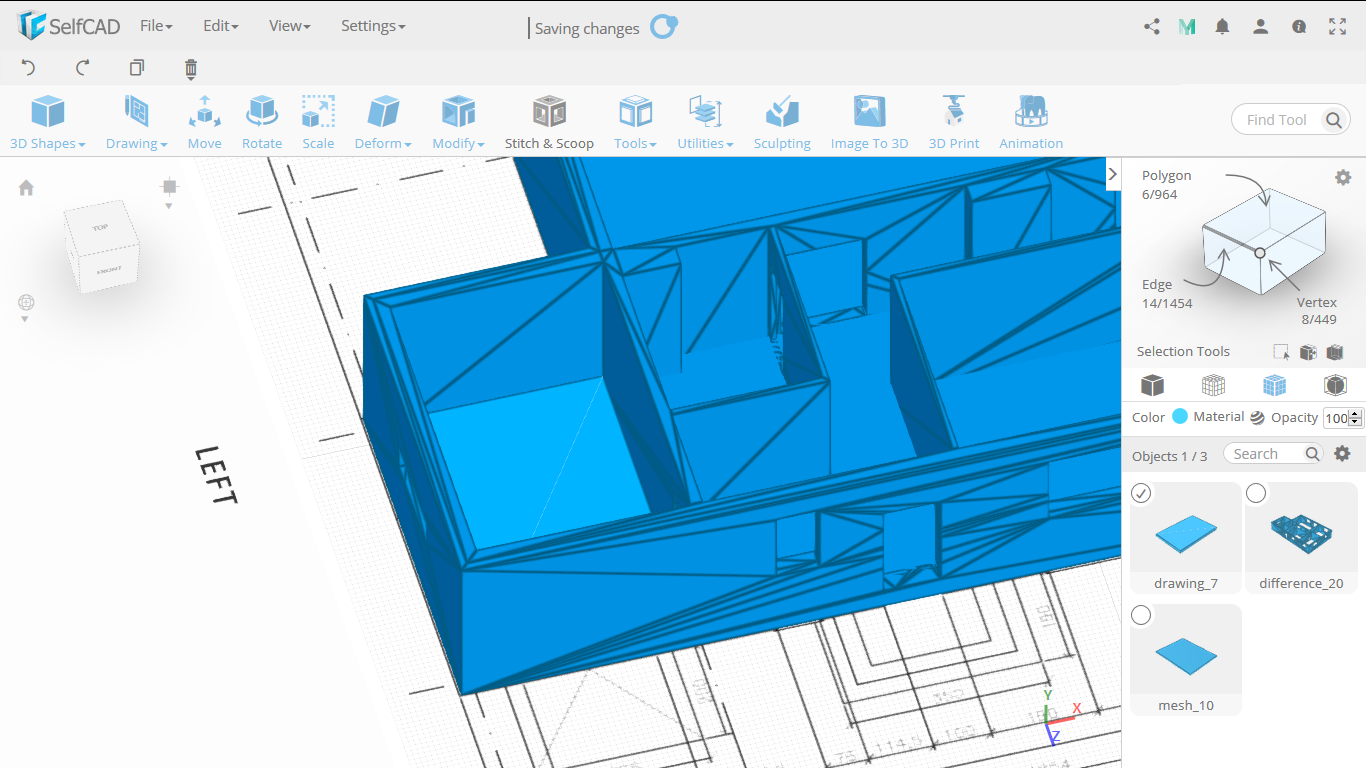The width and height of the screenshot is (1366, 768).
Task: Click the marquee selection tool icon
Action: coord(1281,352)
